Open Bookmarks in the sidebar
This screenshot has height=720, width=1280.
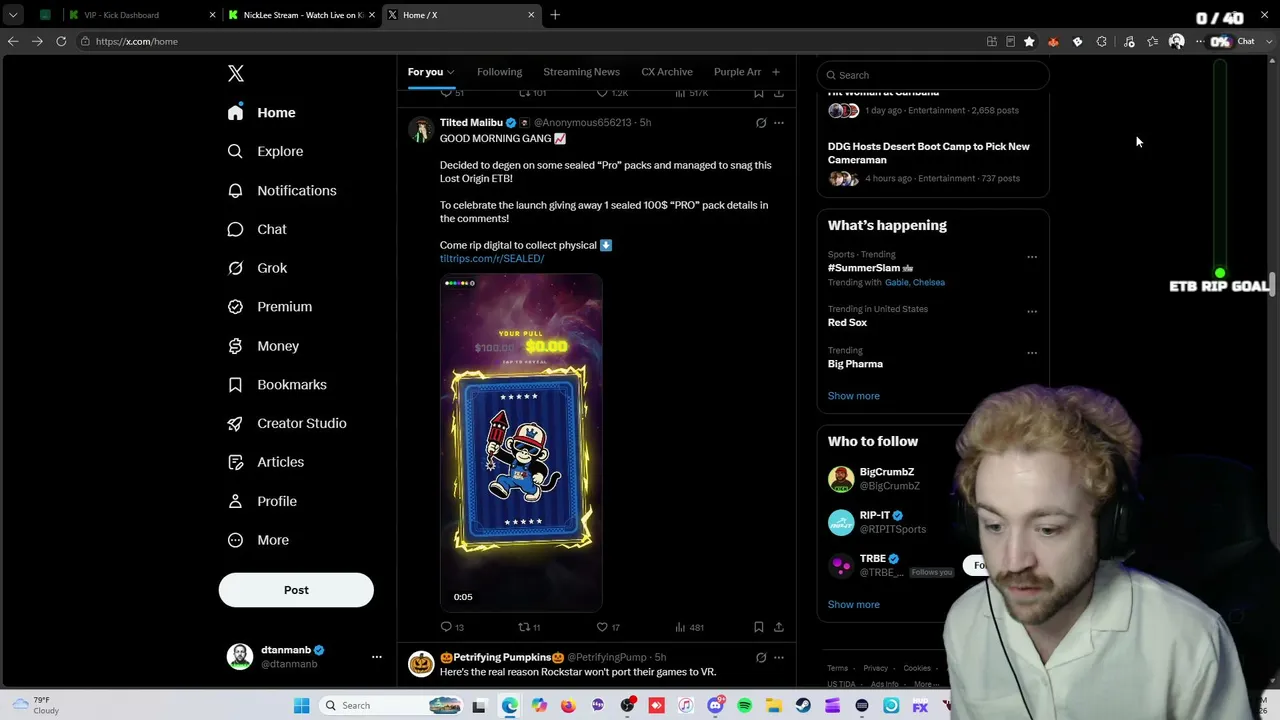(x=277, y=385)
